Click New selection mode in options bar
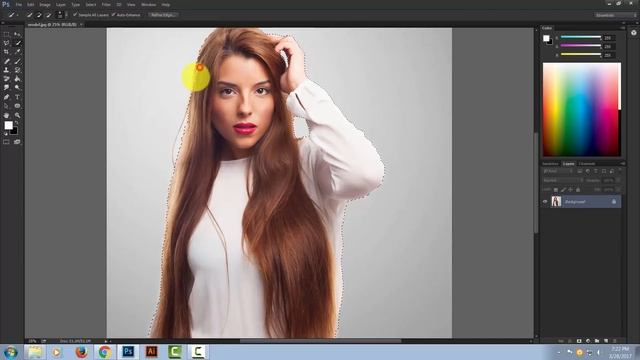 29,15
